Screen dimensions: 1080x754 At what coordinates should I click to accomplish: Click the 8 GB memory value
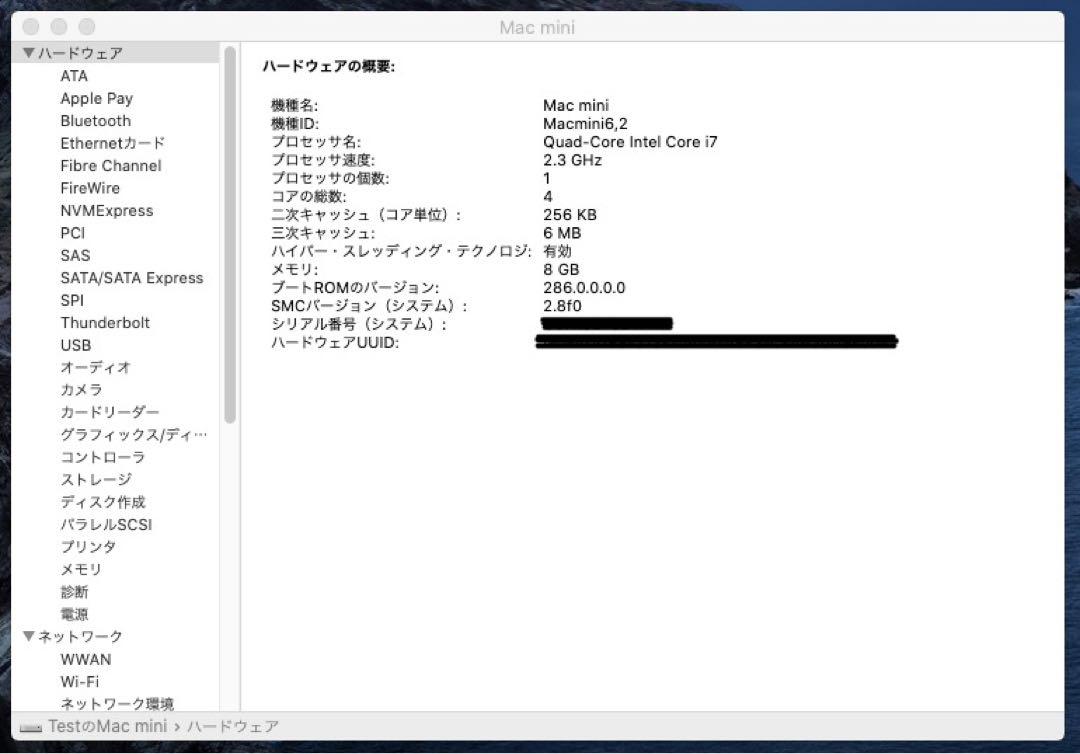(x=561, y=270)
